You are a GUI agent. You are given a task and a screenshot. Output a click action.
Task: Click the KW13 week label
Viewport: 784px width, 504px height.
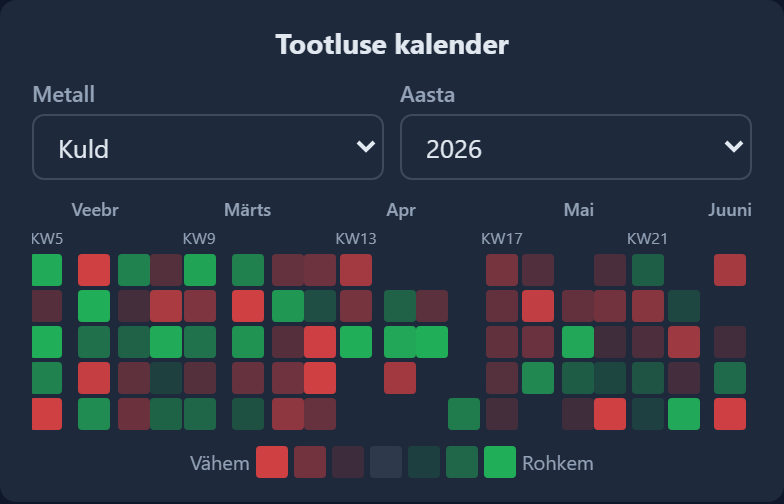(356, 239)
